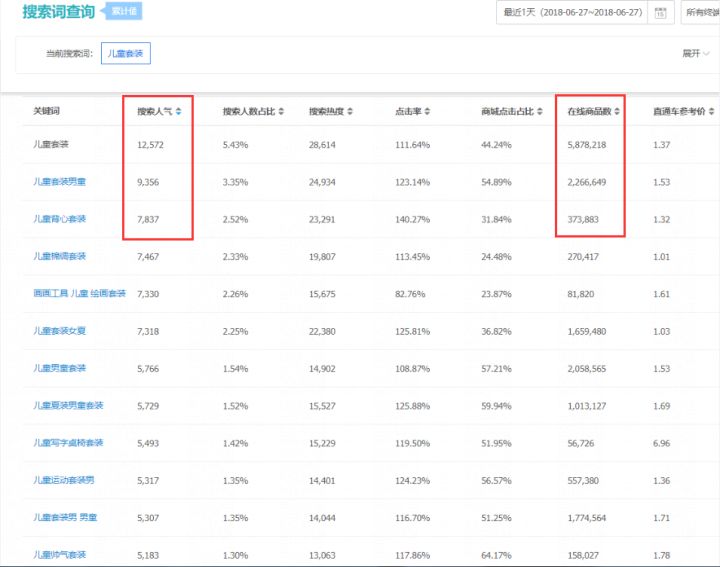Sort by 搜索热度 column arrows

pos(350,112)
